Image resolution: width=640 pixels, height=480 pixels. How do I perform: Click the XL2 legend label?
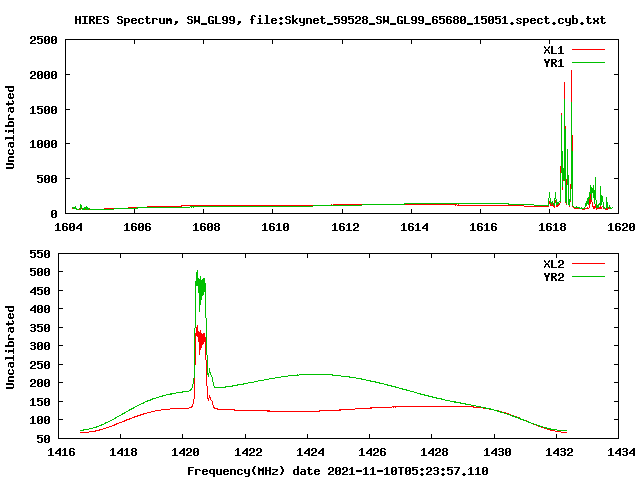553,264
